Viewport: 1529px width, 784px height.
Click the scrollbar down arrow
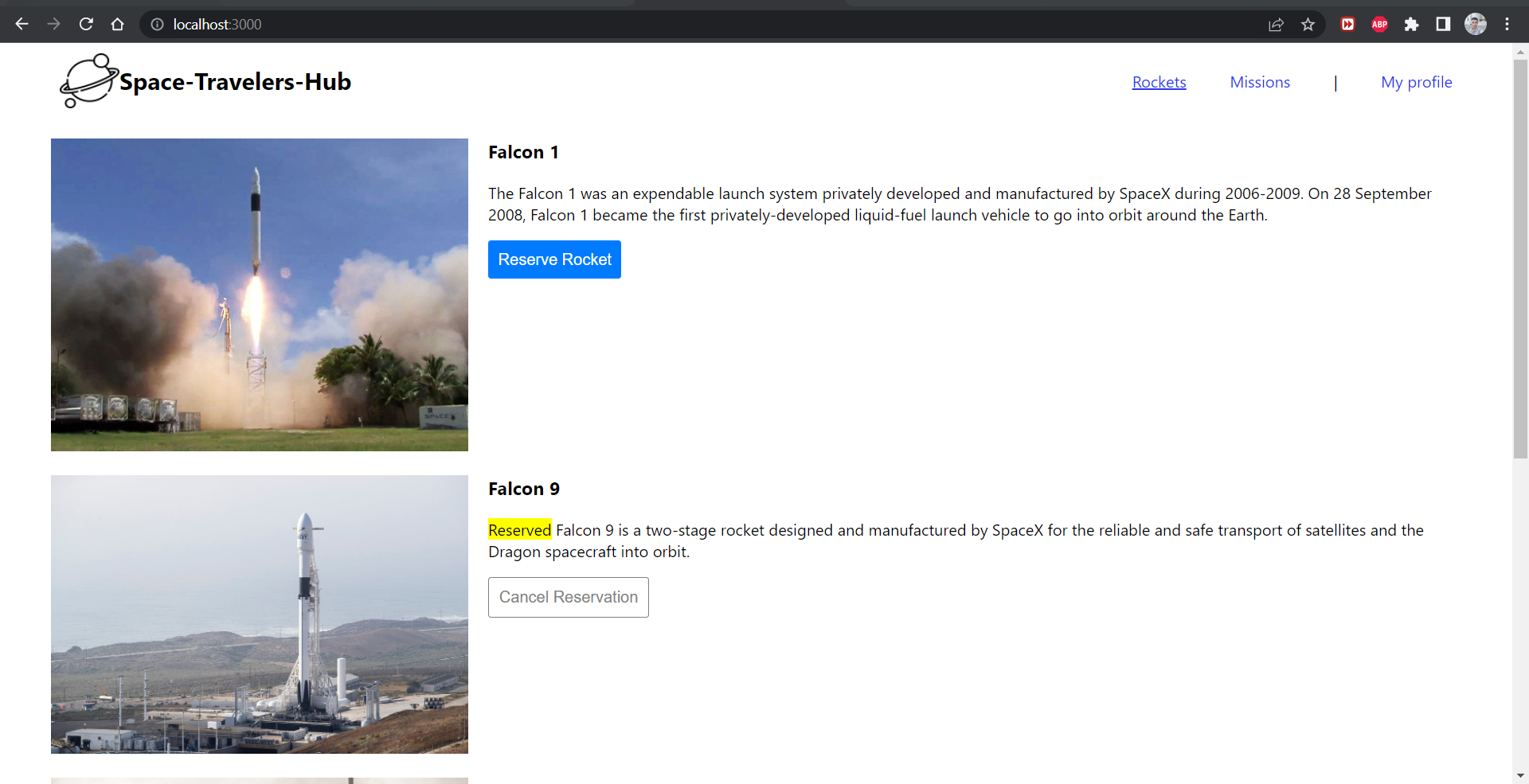pos(1520,775)
